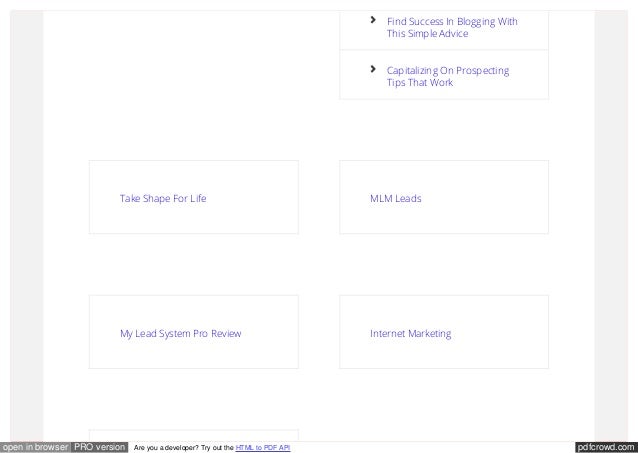Open 'Find Success In Blogging With This Simple Advice' link
The image size is (638, 453).
click(452, 27)
